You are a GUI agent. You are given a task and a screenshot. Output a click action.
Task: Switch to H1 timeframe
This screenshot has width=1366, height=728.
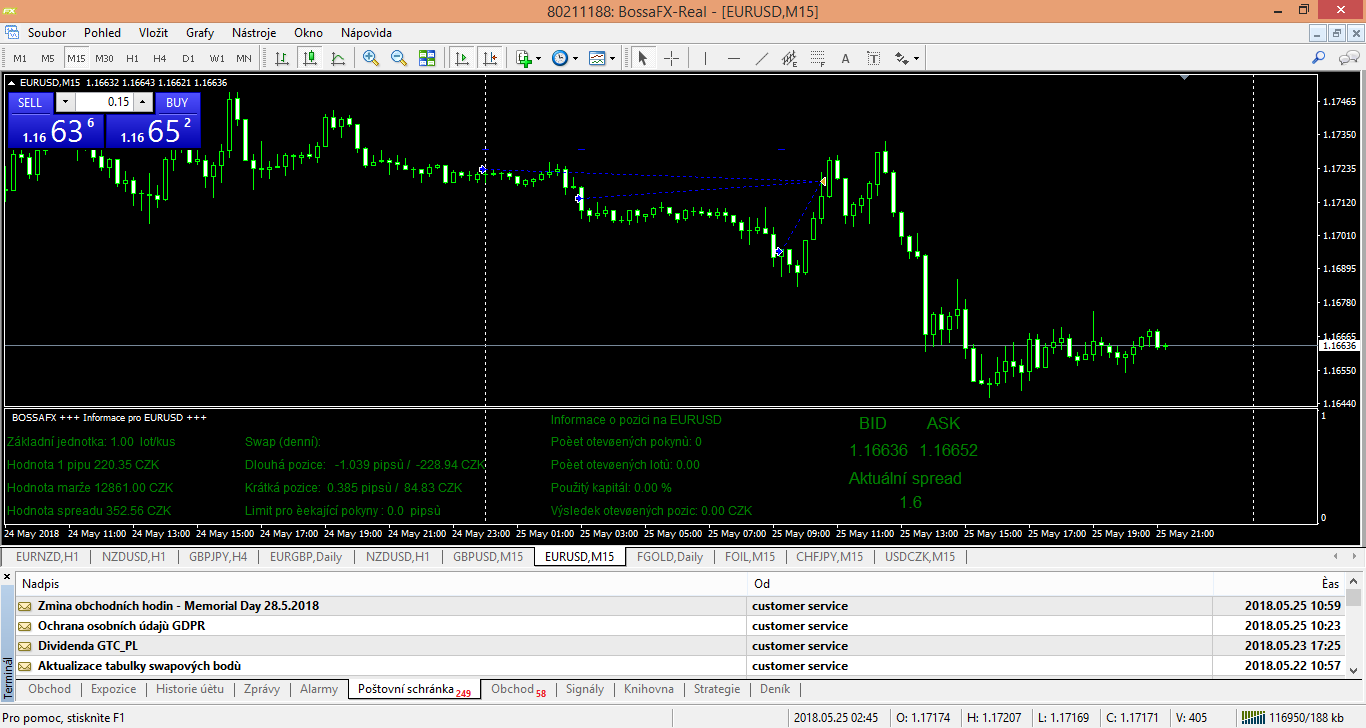click(132, 58)
